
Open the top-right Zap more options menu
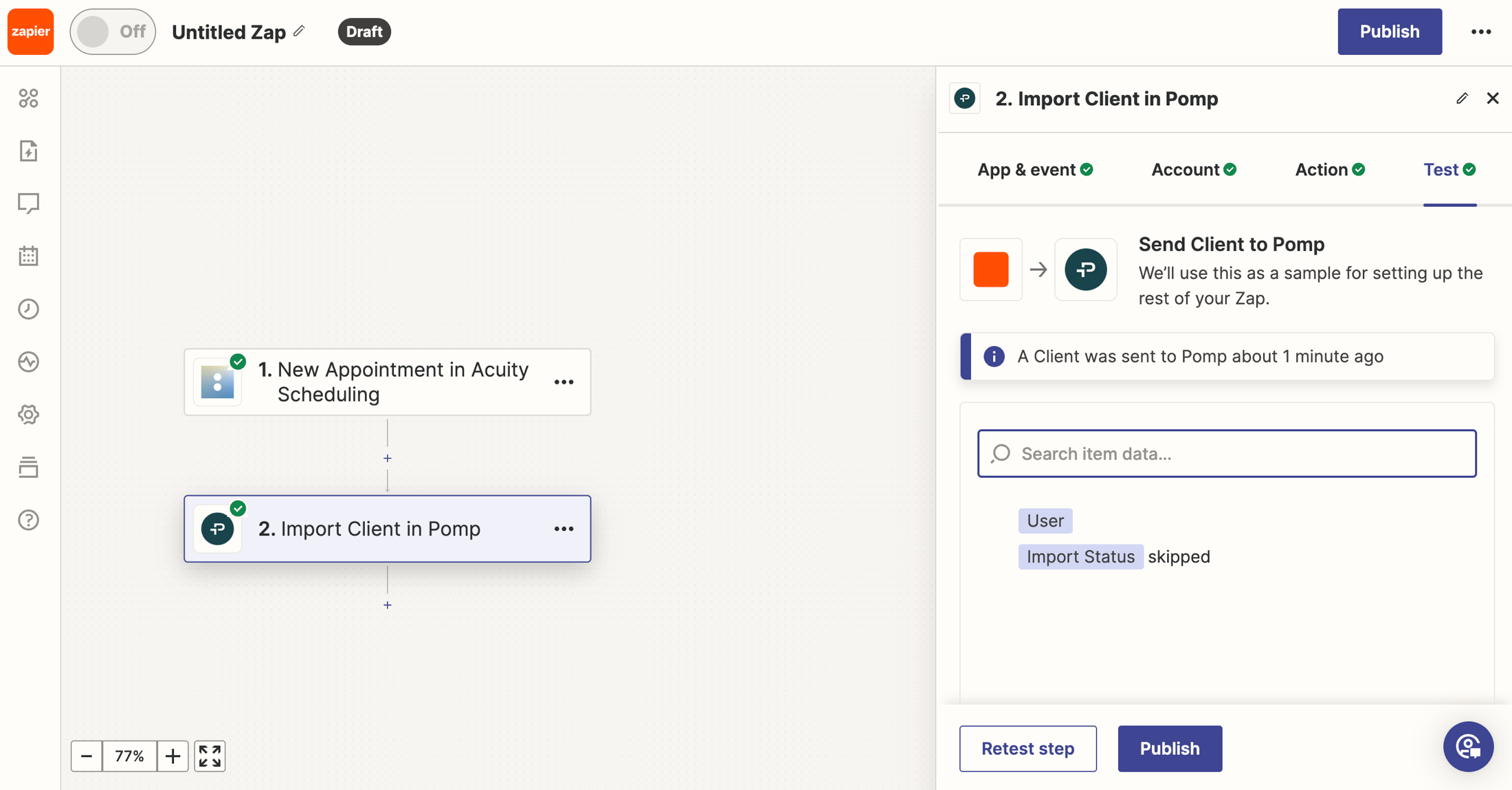pyautogui.click(x=1481, y=32)
